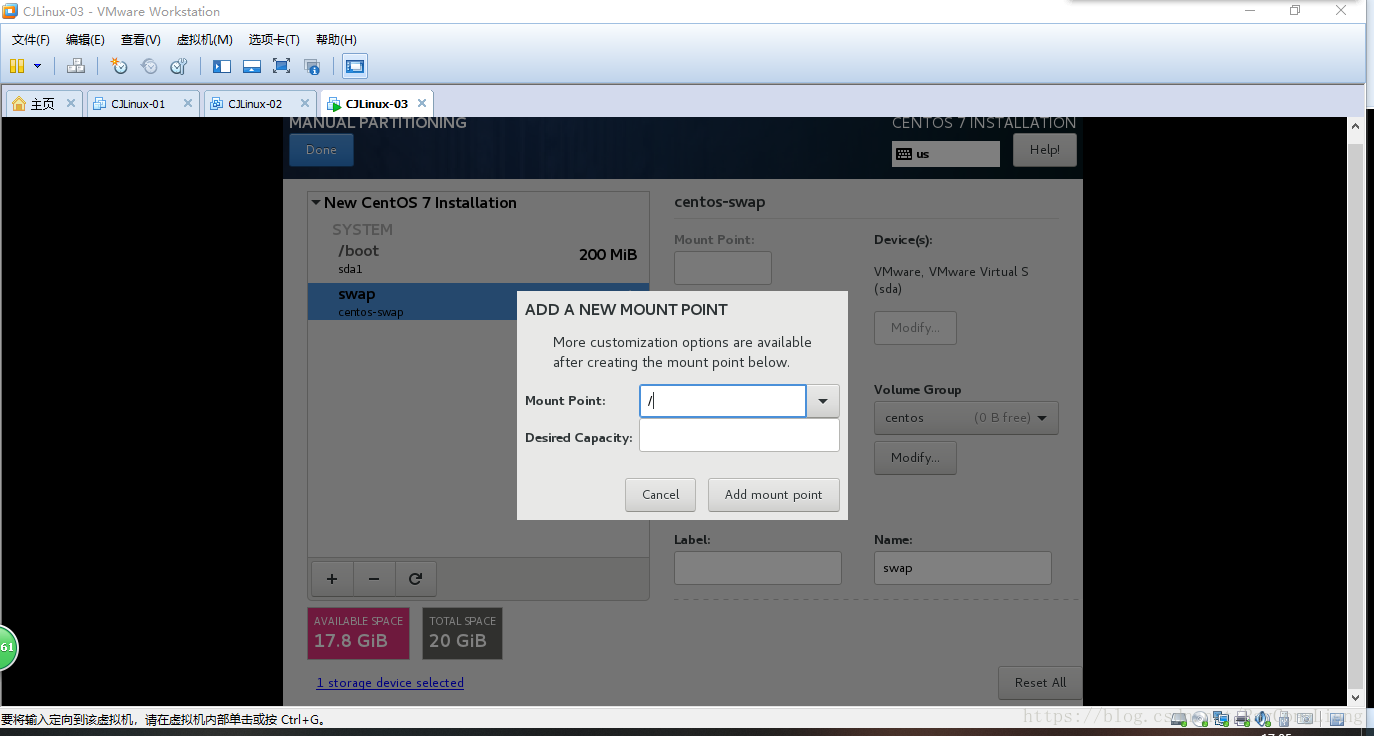Take a snapshot using the clock-star icon
1374x736 pixels.
119,67
